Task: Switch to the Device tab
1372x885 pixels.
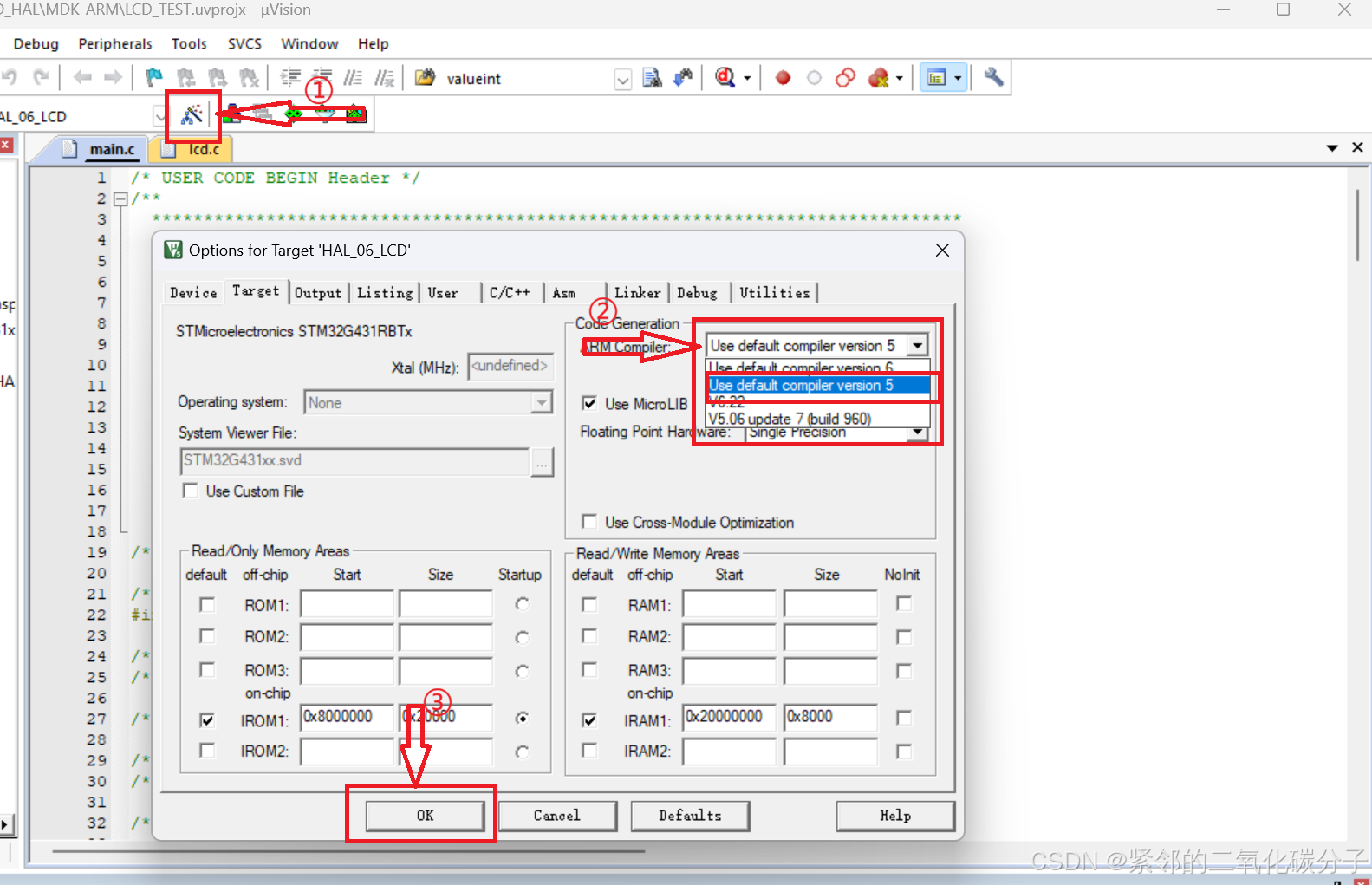Action: [x=193, y=293]
